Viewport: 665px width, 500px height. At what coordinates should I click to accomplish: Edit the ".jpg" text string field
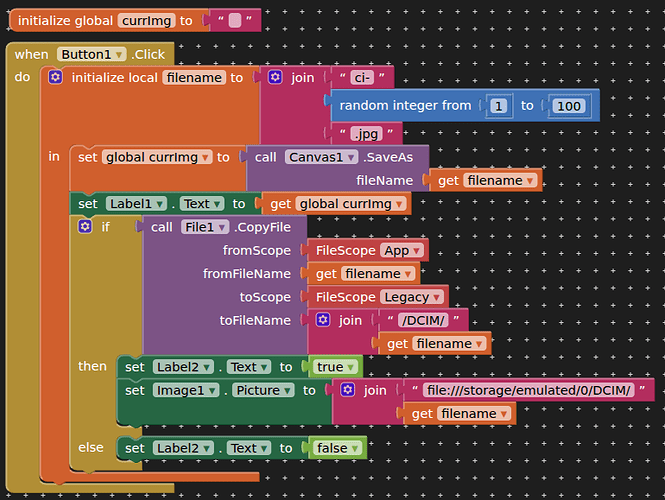[364, 133]
